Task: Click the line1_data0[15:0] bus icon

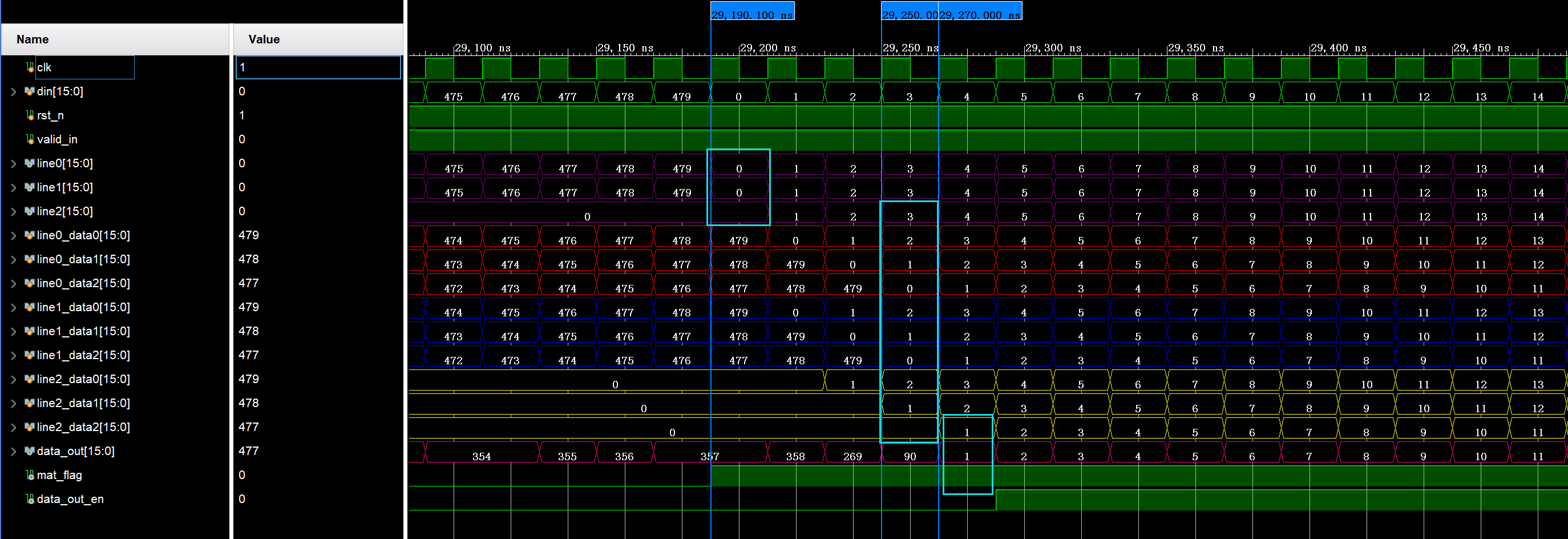Action: (x=29, y=307)
